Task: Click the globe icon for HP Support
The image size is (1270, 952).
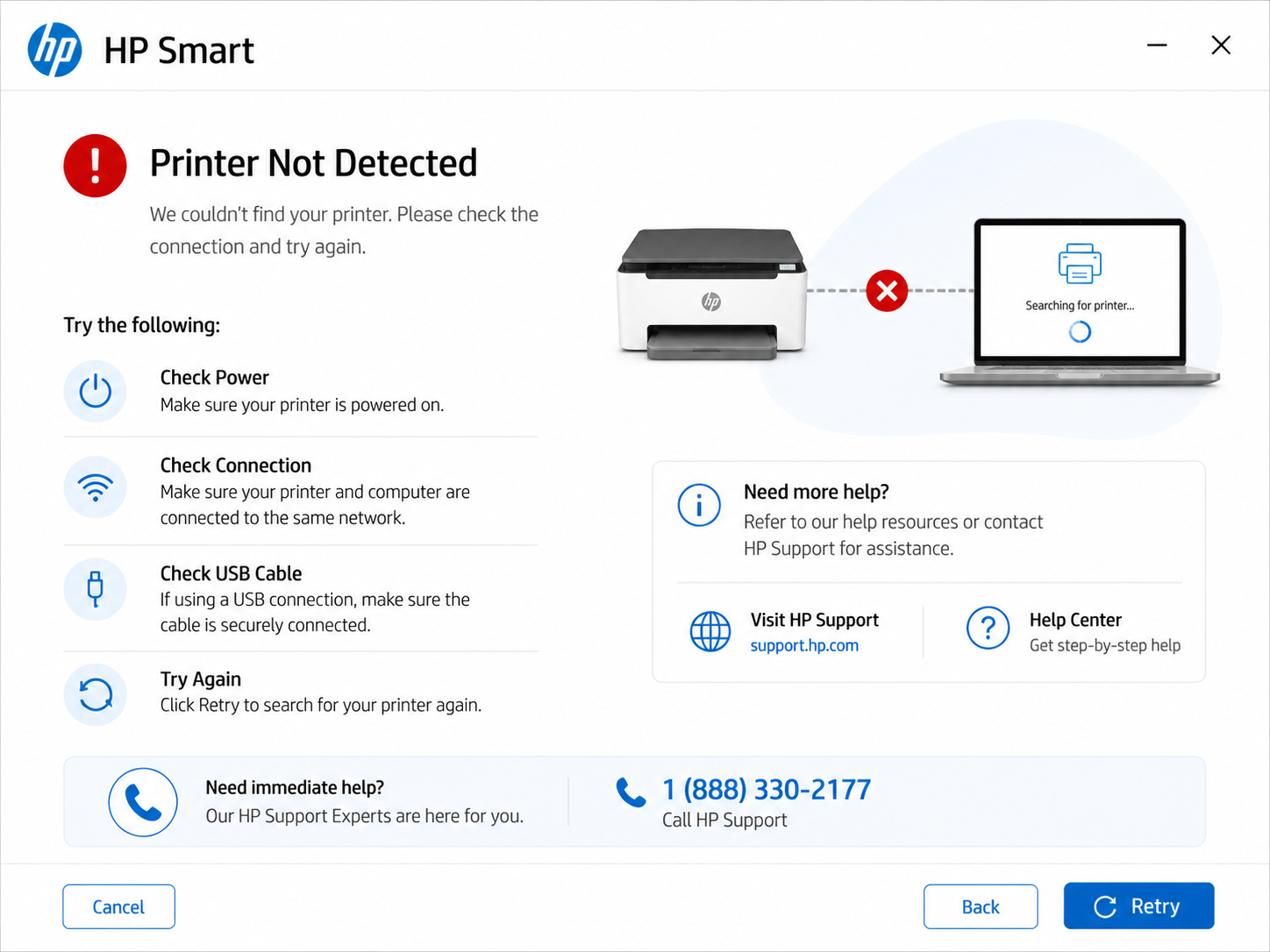Action: (x=710, y=631)
